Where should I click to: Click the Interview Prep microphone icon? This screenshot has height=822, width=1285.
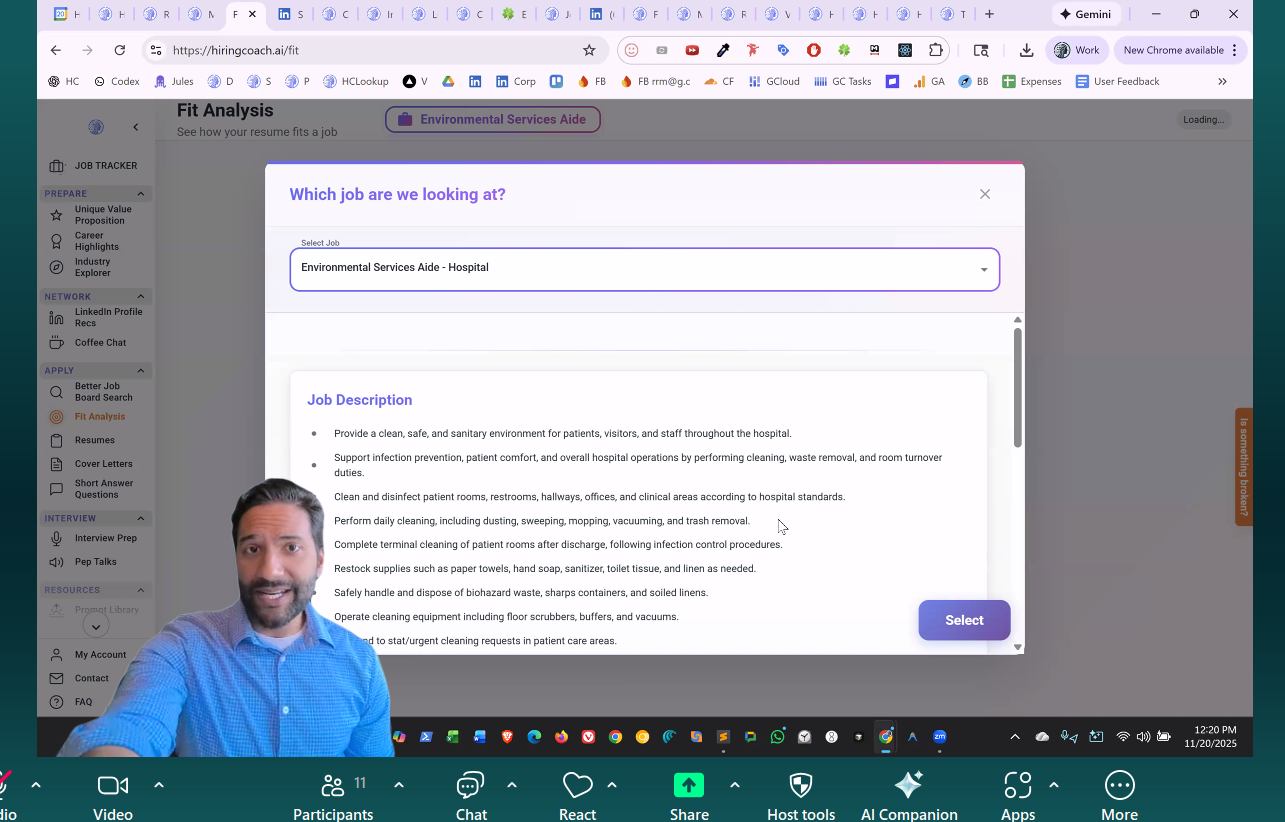tap(57, 539)
